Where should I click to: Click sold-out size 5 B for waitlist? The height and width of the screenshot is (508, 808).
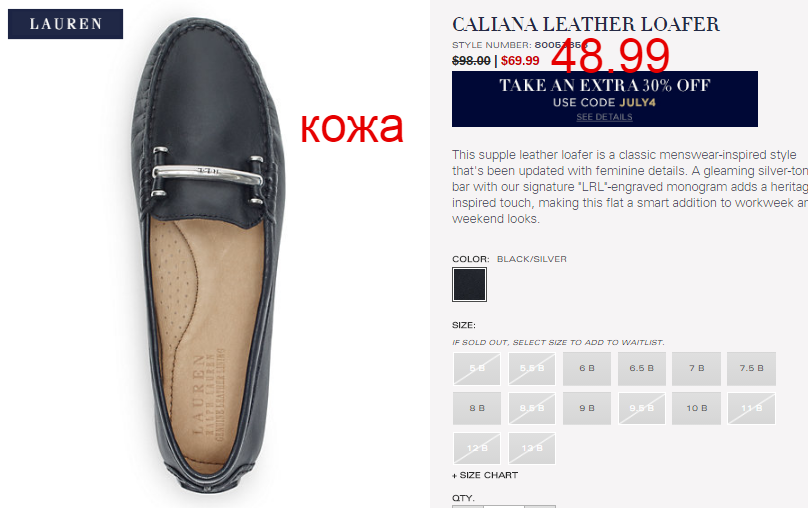477,368
